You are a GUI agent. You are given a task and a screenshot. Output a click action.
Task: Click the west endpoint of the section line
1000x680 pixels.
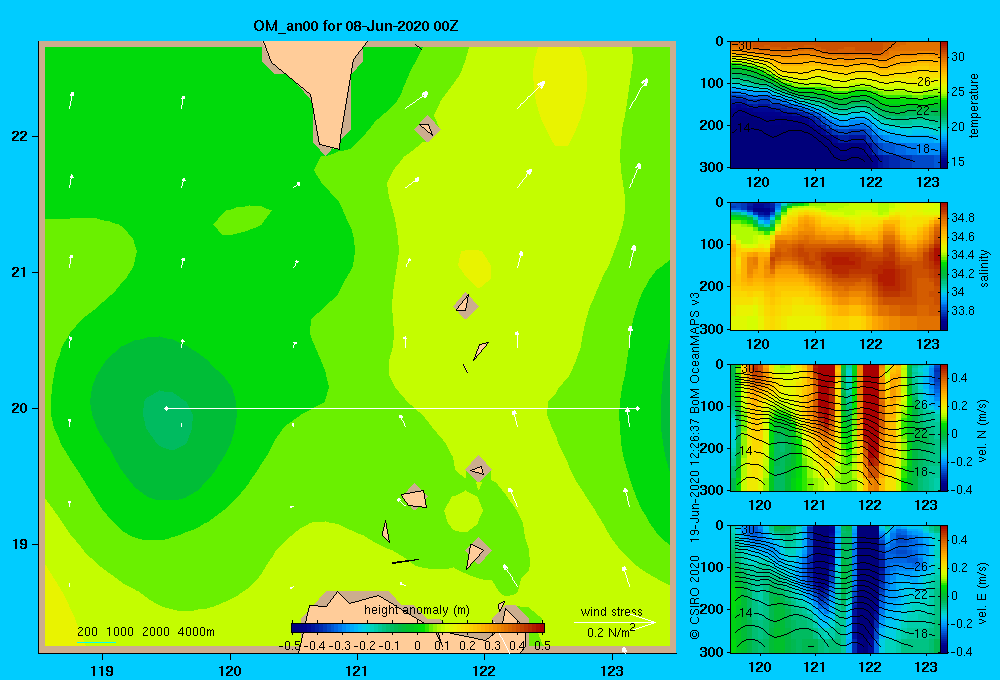(x=166, y=408)
